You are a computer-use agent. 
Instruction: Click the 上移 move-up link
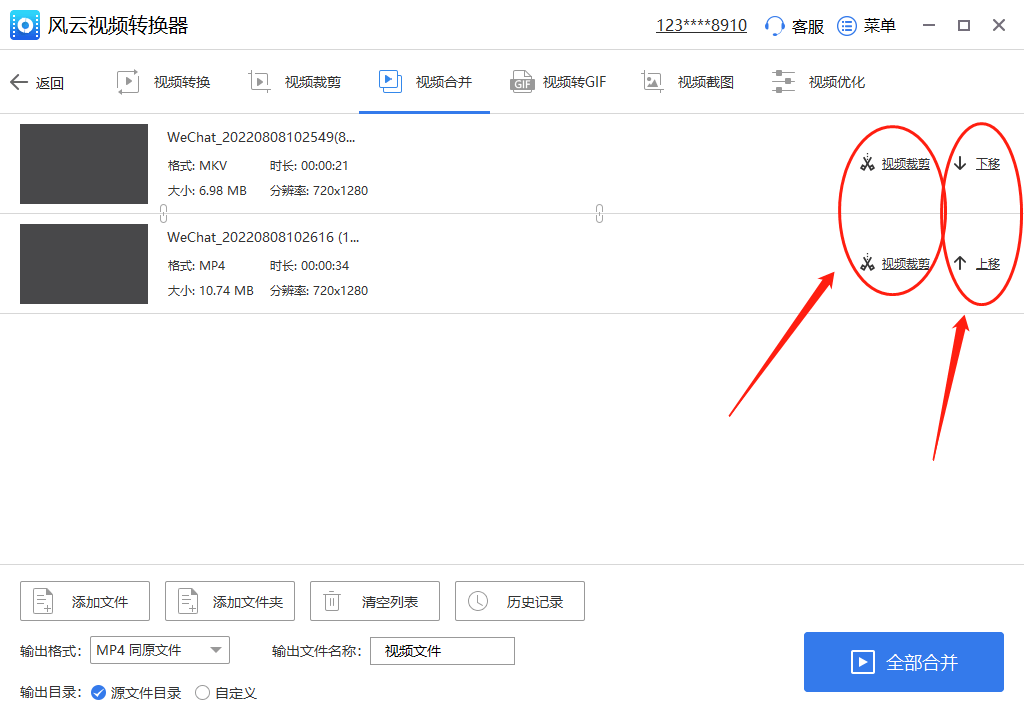coord(988,263)
